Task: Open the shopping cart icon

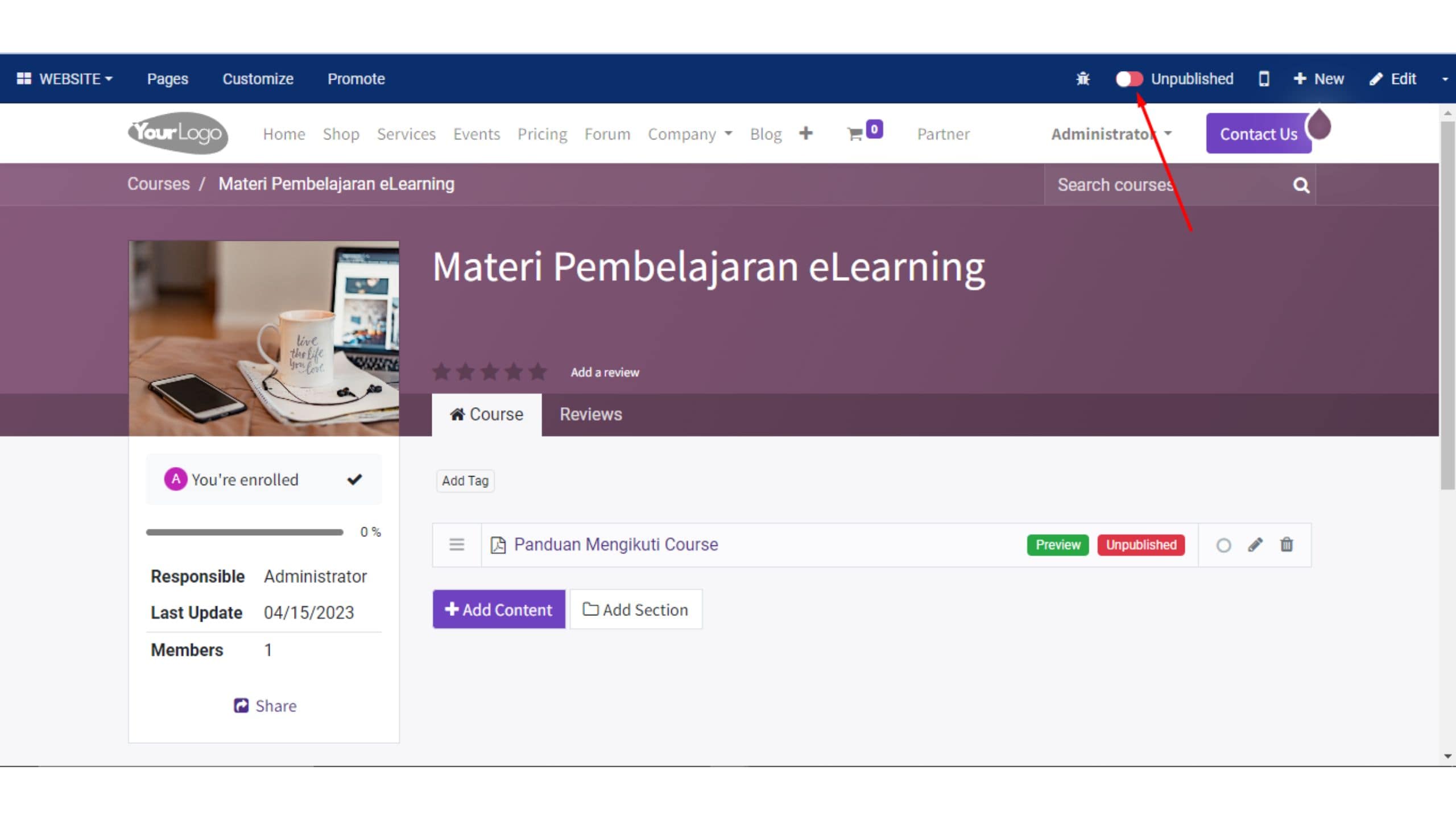Action: tap(864, 132)
